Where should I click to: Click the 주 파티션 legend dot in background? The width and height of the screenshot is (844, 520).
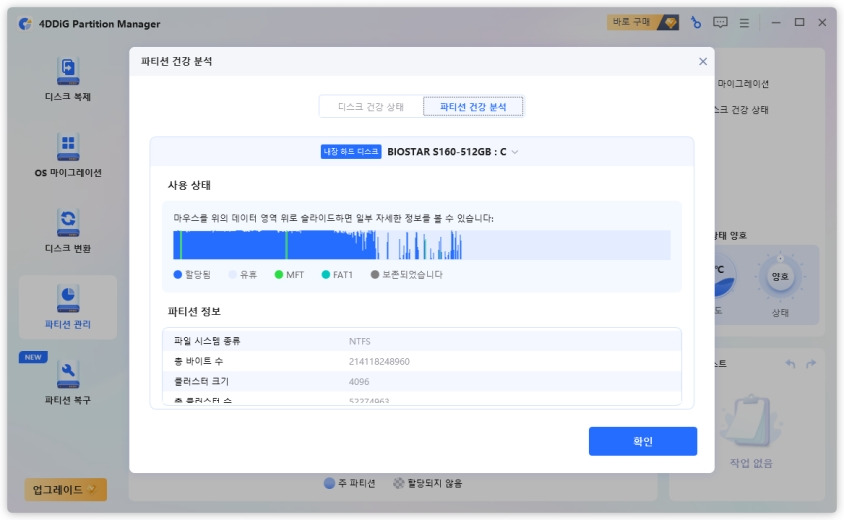[x=329, y=483]
